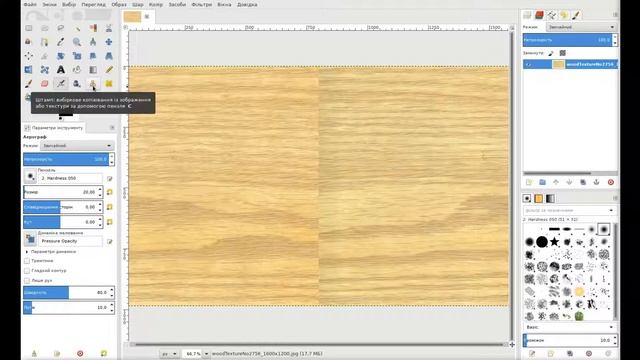Switch to the Patterns tab in brushes dock
The width and height of the screenshot is (640, 360).
(x=539, y=198)
